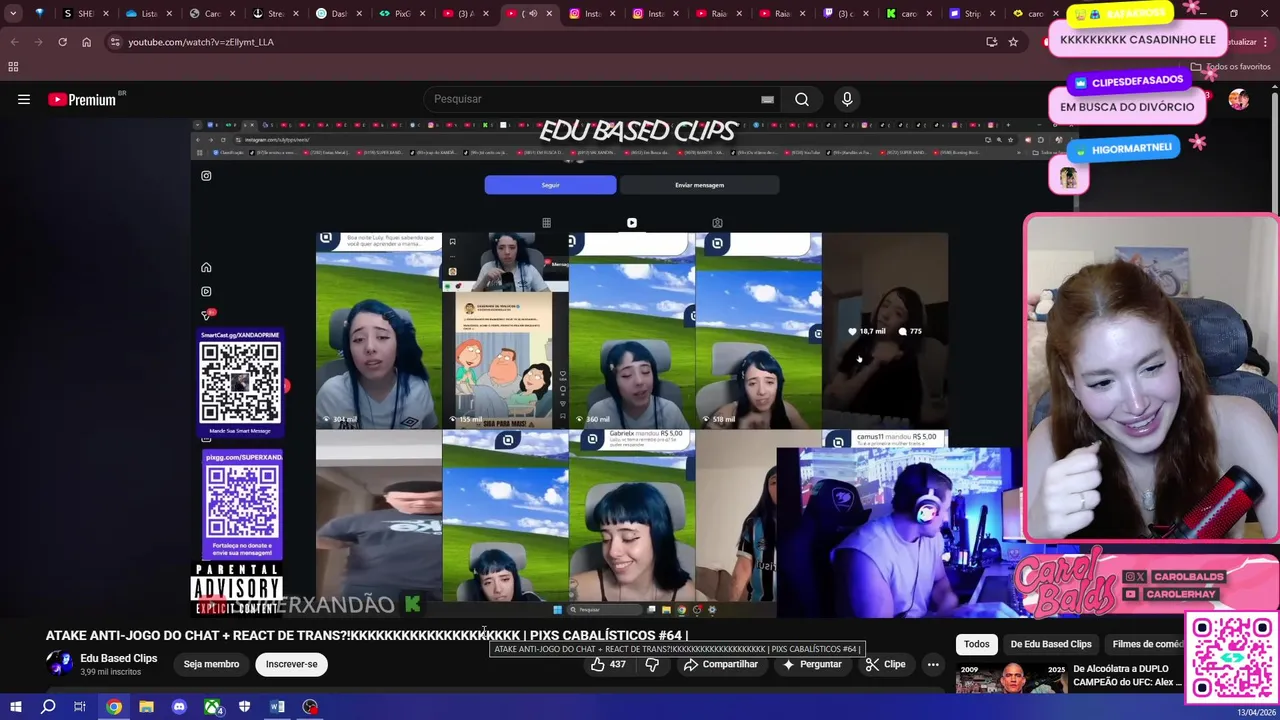Open Edu Based Clips channel avatar
Viewport: 1280px width, 720px height.
tap(59, 663)
